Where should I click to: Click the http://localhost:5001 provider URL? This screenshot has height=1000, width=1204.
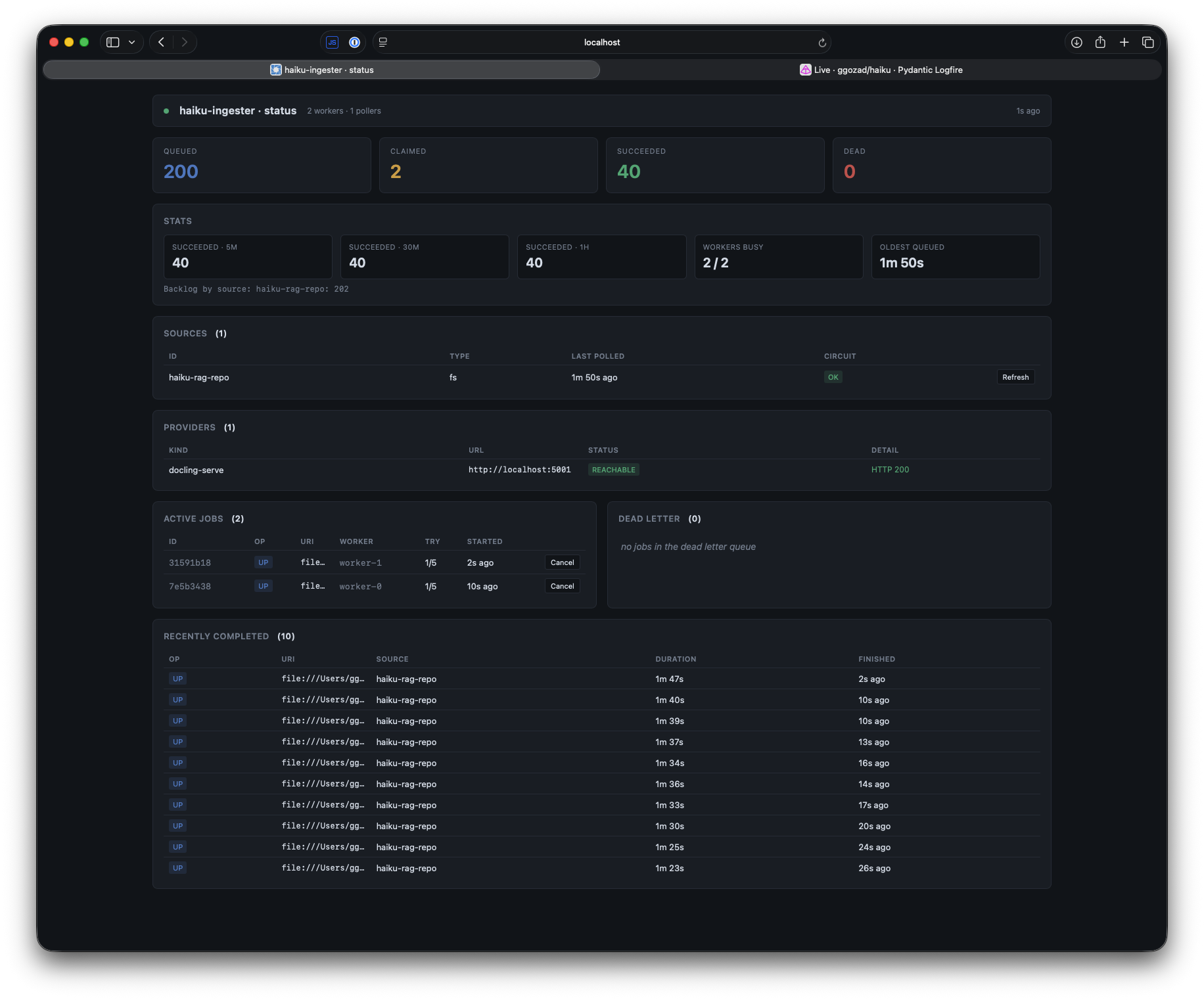click(519, 470)
